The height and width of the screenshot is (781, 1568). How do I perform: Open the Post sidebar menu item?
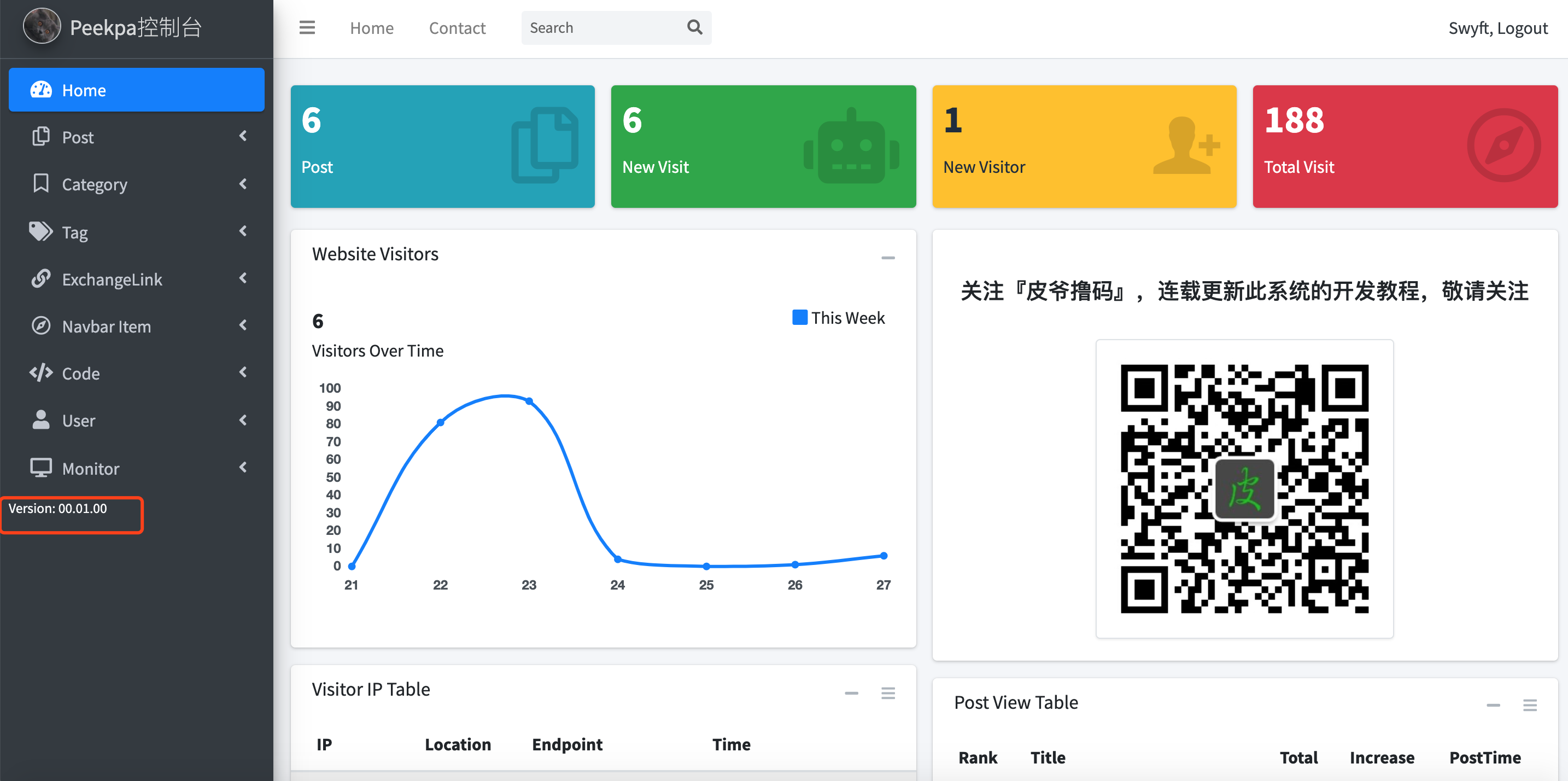tap(136, 137)
